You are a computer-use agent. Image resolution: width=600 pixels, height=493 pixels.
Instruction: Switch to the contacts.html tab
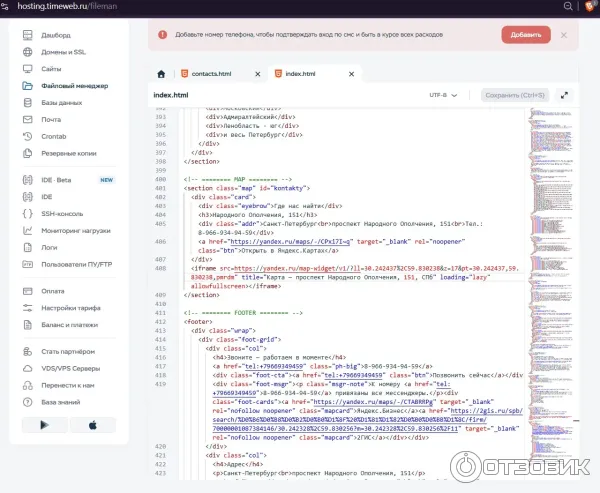[x=211, y=74]
